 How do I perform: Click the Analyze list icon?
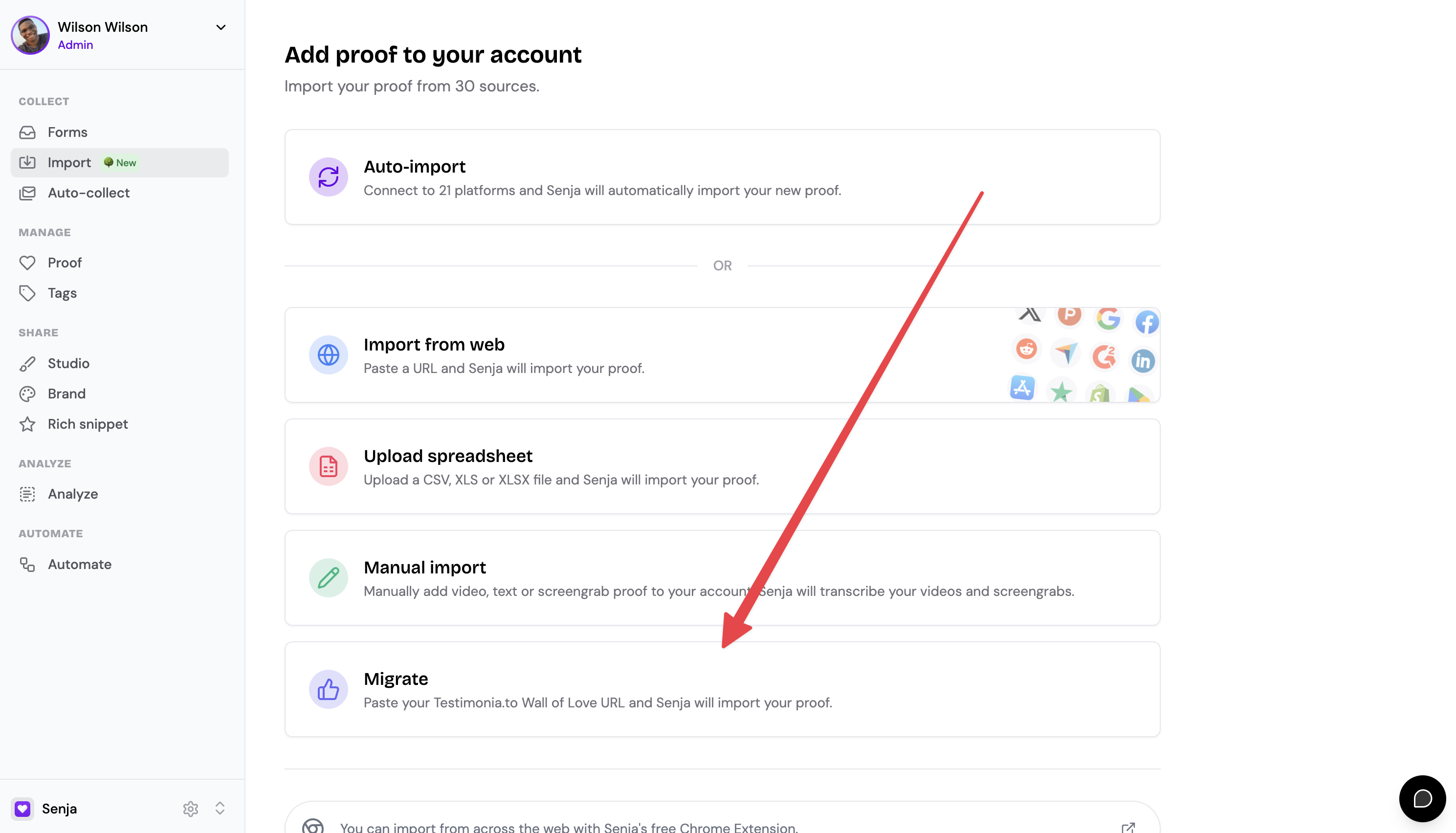tap(27, 494)
